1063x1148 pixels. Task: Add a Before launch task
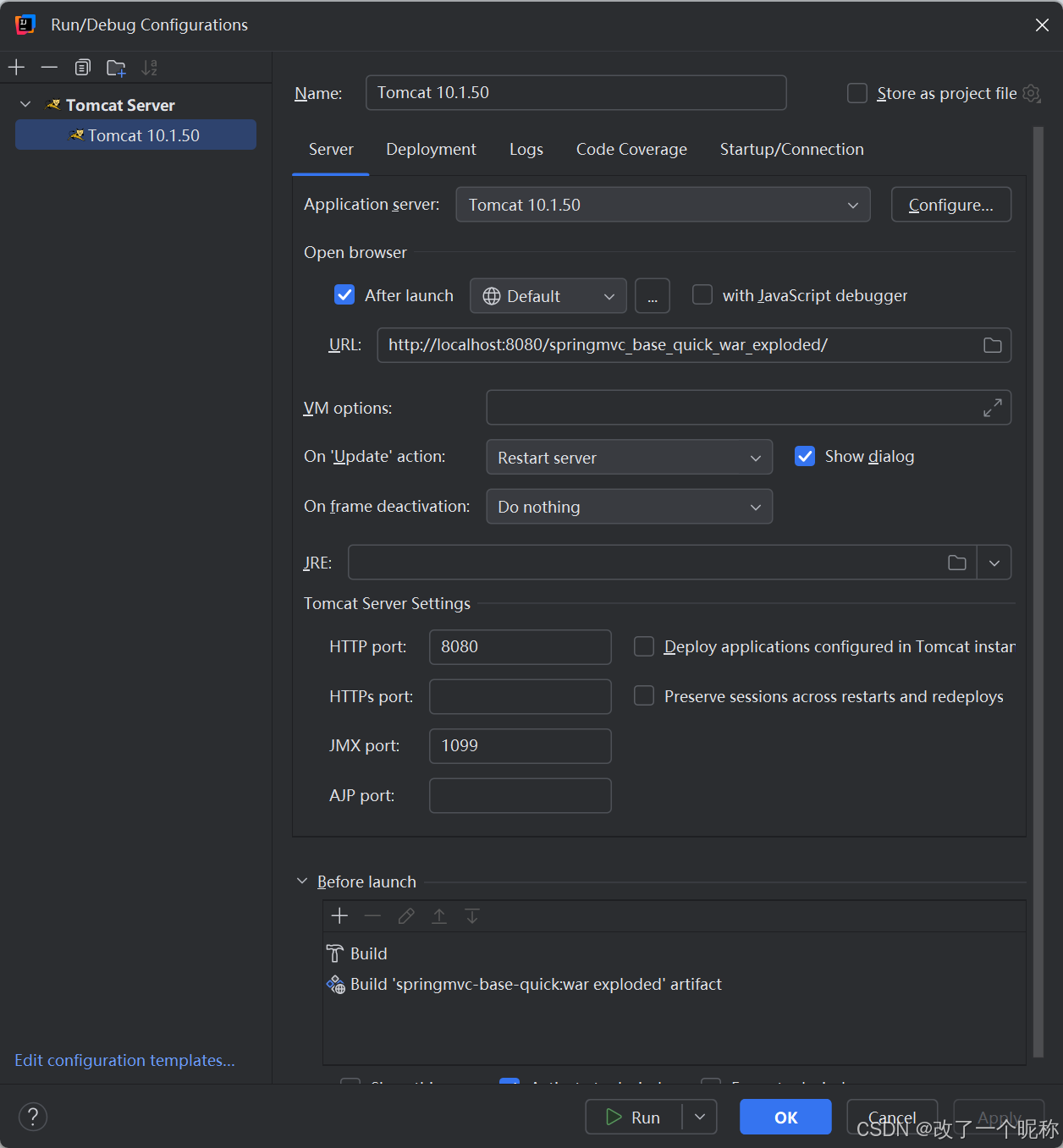tap(339, 916)
